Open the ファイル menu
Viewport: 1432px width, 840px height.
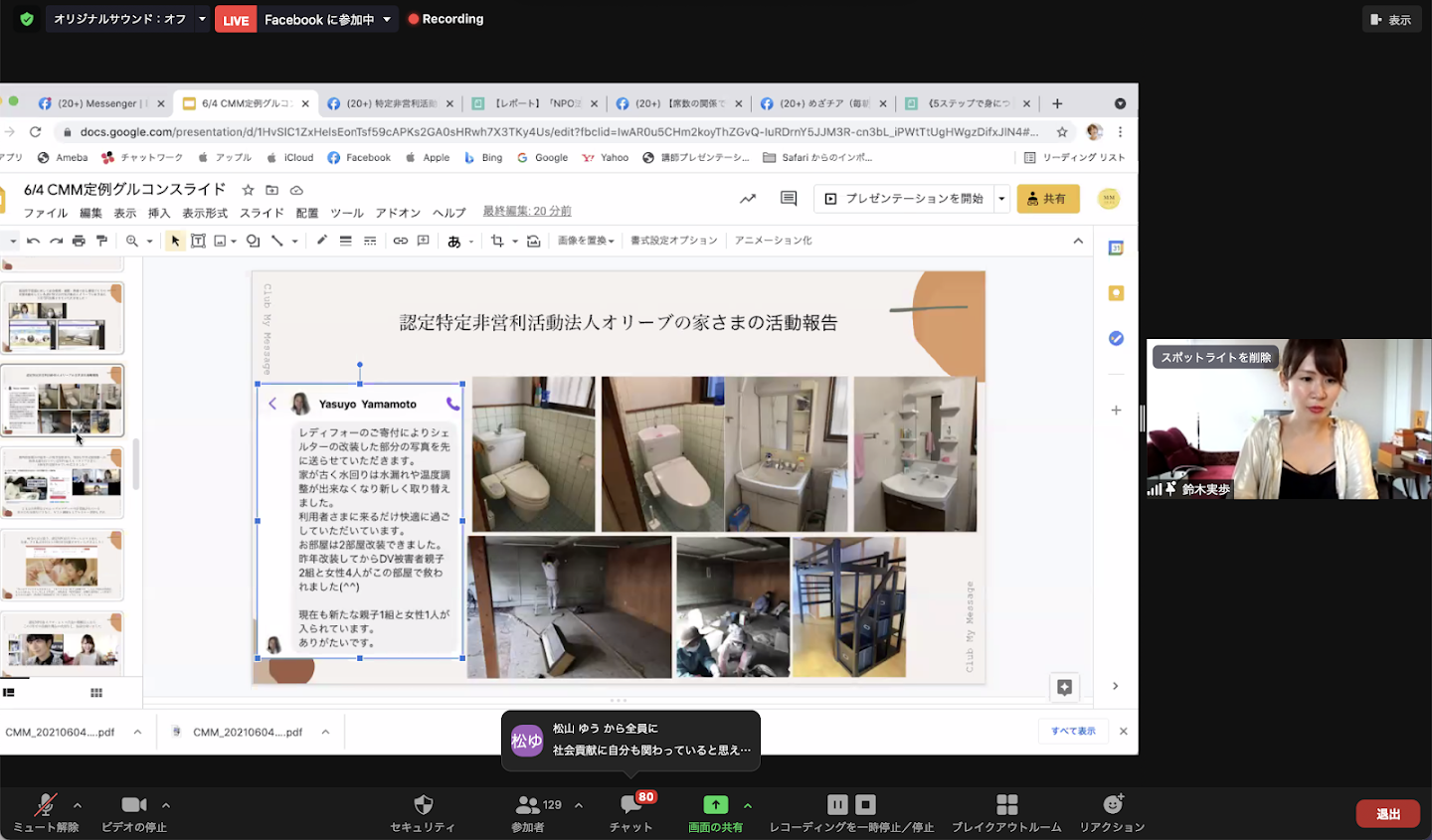pos(46,213)
